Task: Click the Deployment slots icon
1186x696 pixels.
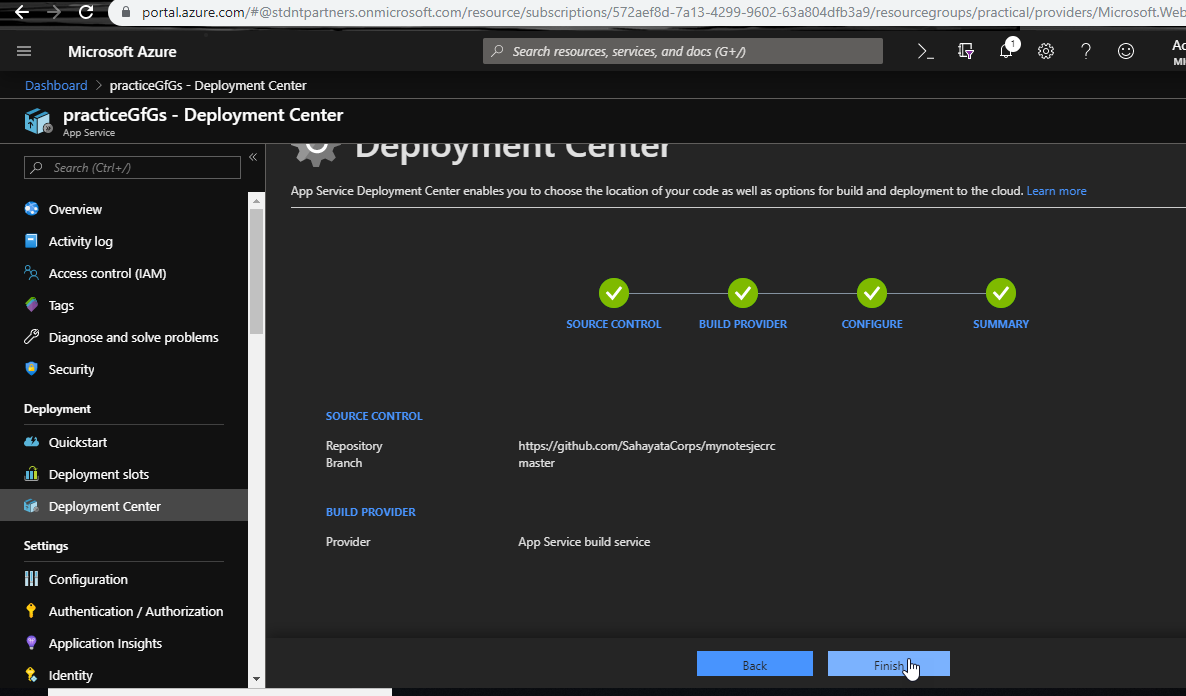Action: (31, 474)
